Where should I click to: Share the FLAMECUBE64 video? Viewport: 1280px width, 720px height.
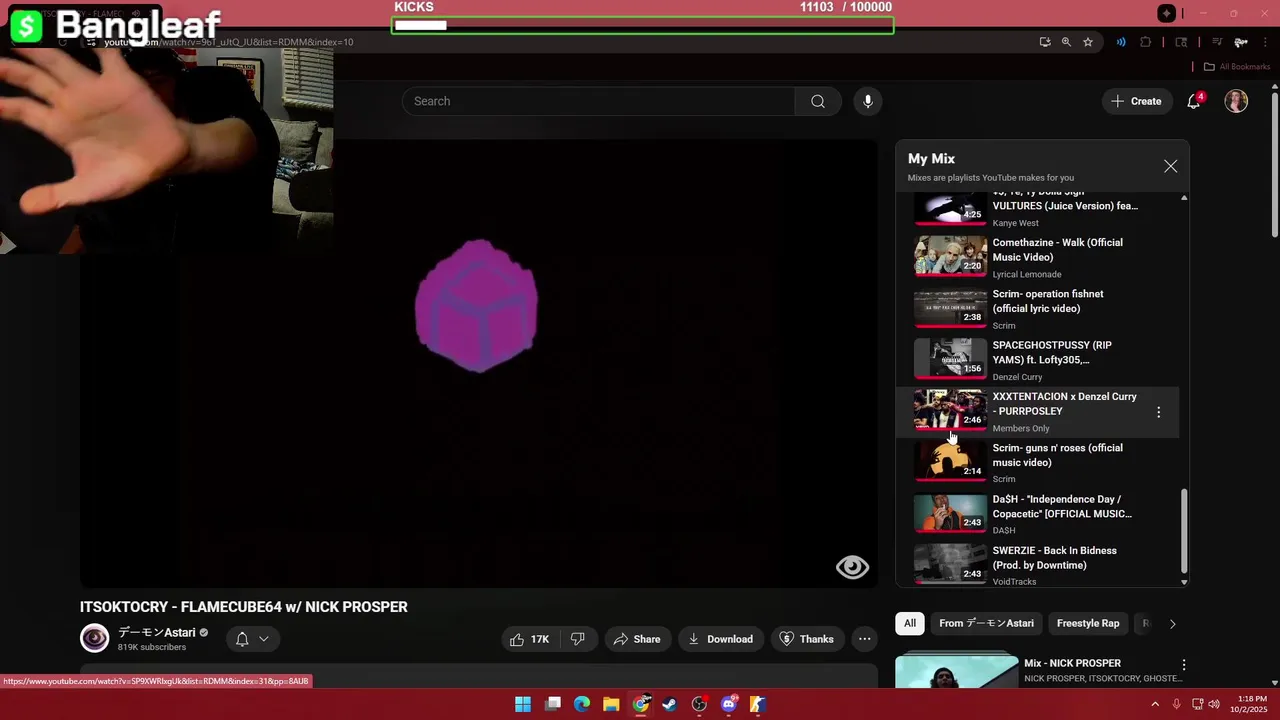pyautogui.click(x=637, y=639)
